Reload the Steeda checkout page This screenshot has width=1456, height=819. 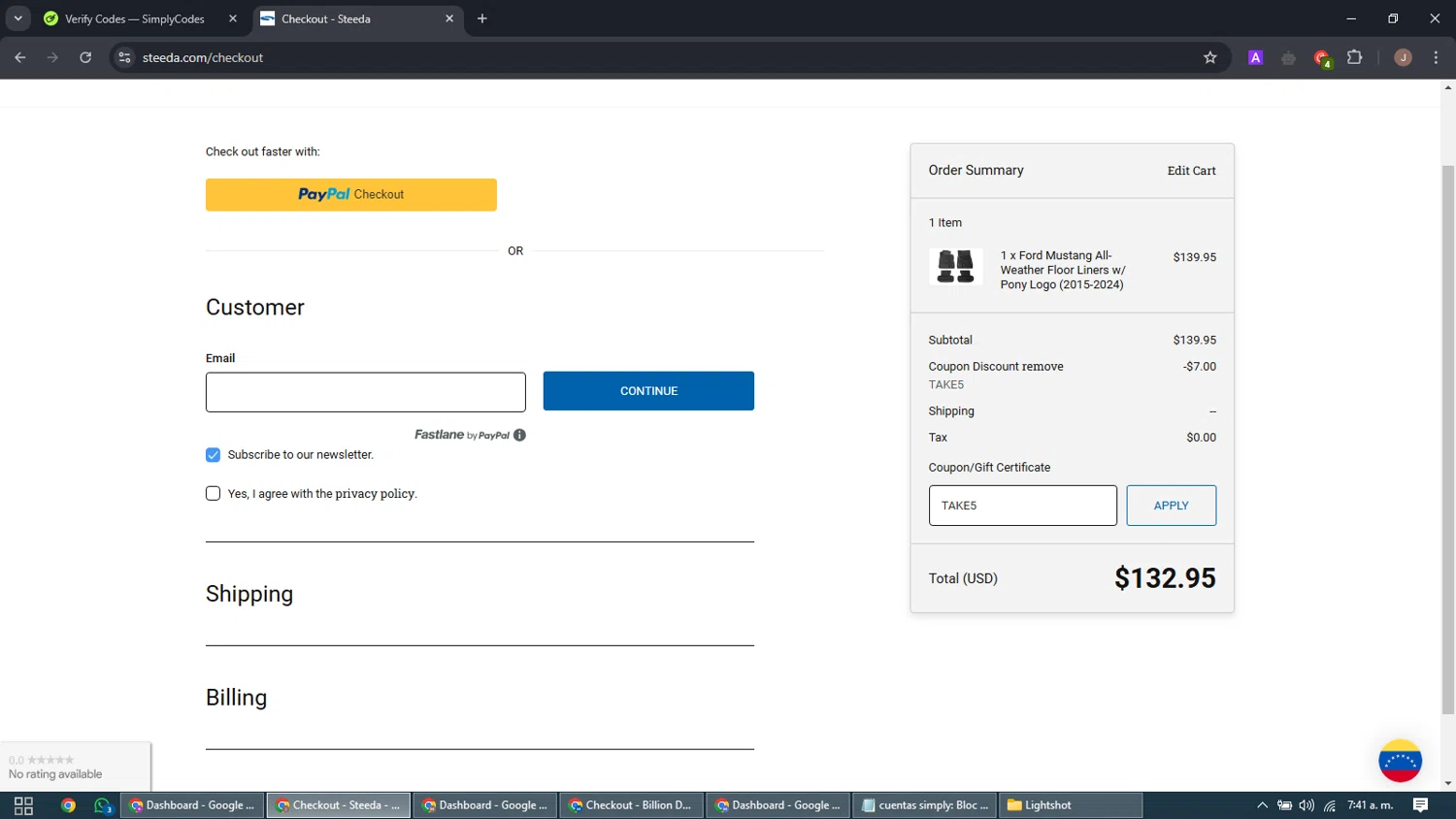pos(85,57)
